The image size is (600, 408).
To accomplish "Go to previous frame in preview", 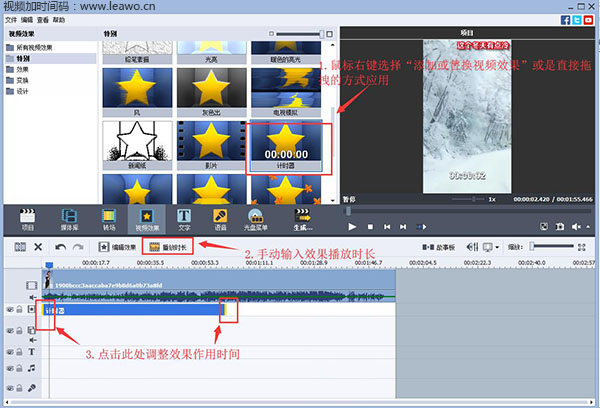I will 387,227.
